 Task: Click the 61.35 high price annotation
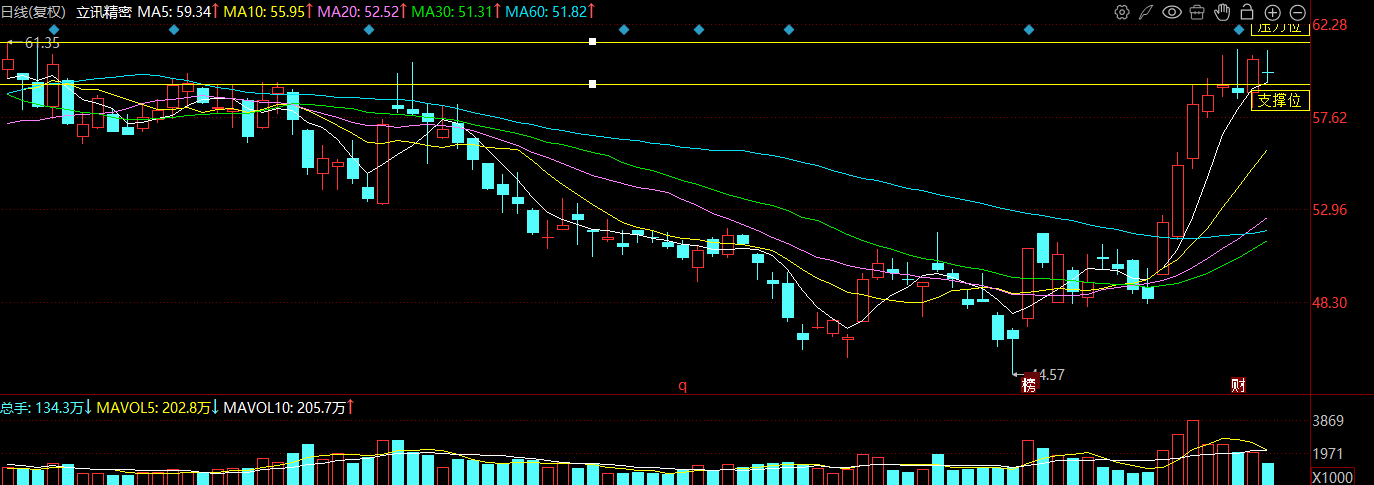click(42, 43)
